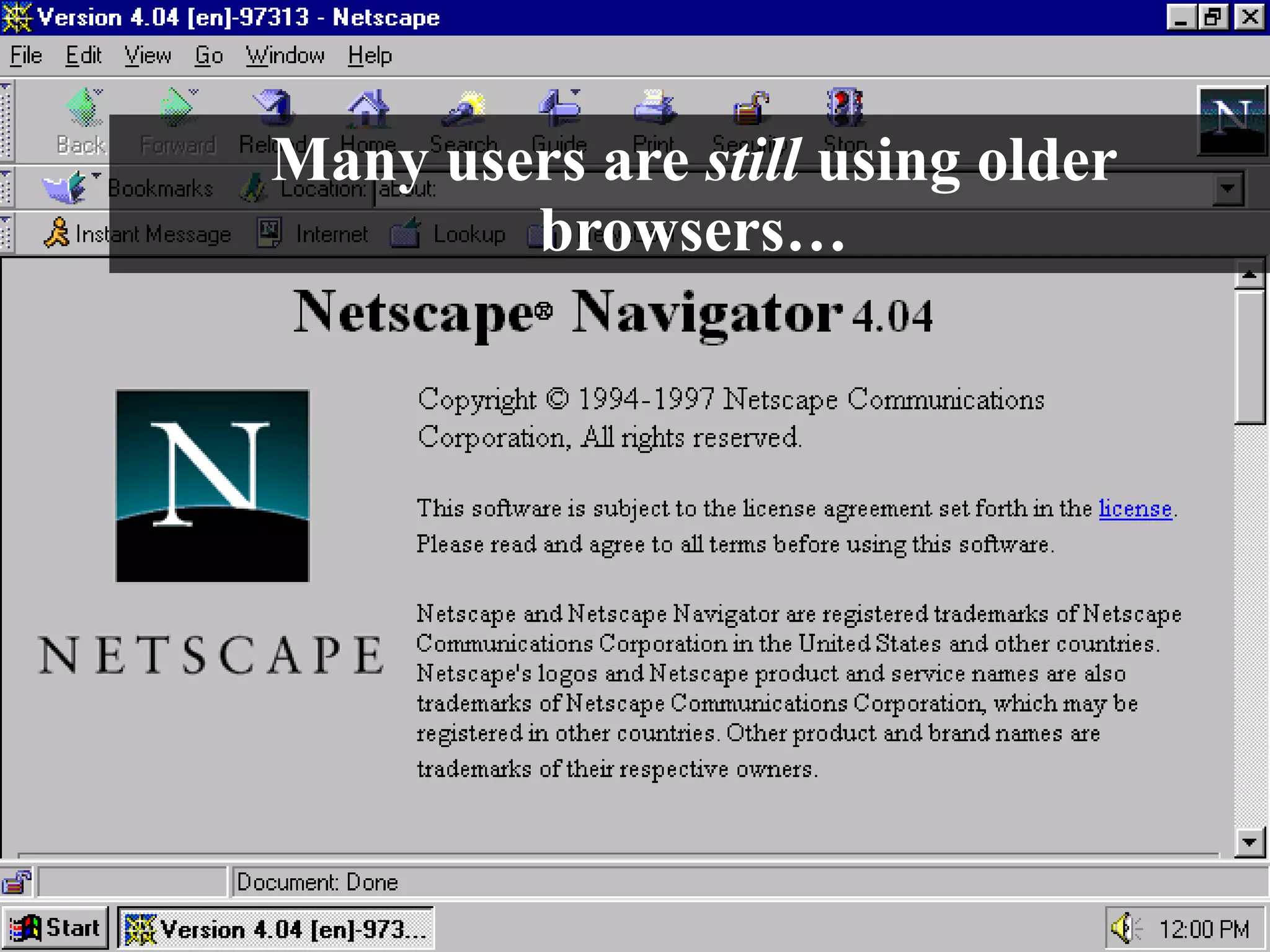This screenshot has width=1270, height=952.
Task: Click the Netscape N throbber logo
Action: (1232, 121)
